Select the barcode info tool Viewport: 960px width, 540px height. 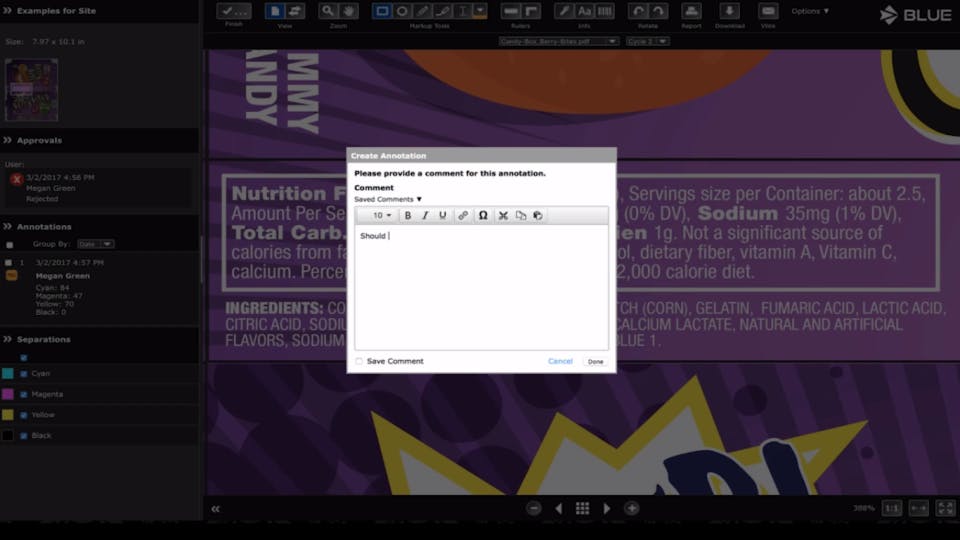pos(604,11)
